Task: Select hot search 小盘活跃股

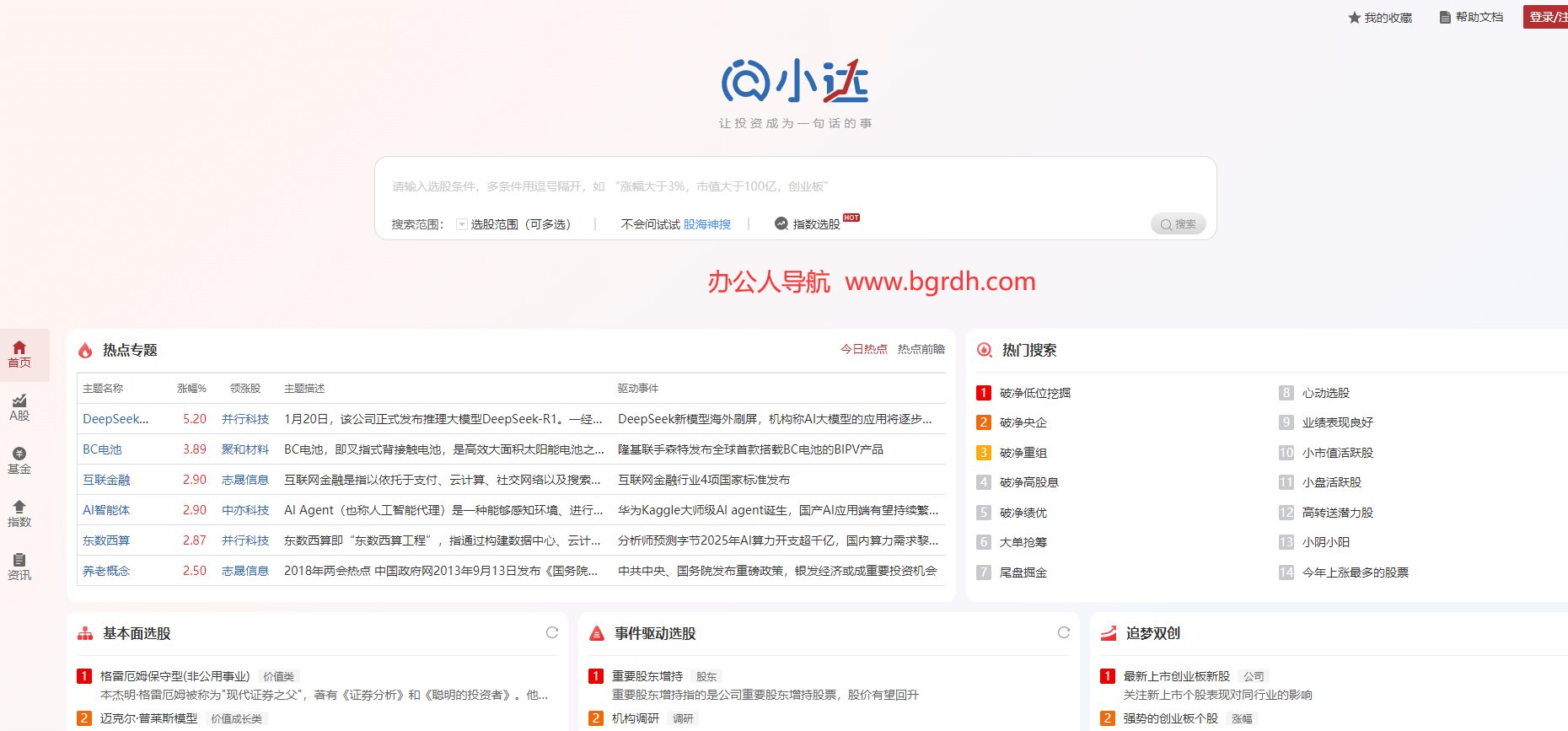Action: click(1332, 482)
